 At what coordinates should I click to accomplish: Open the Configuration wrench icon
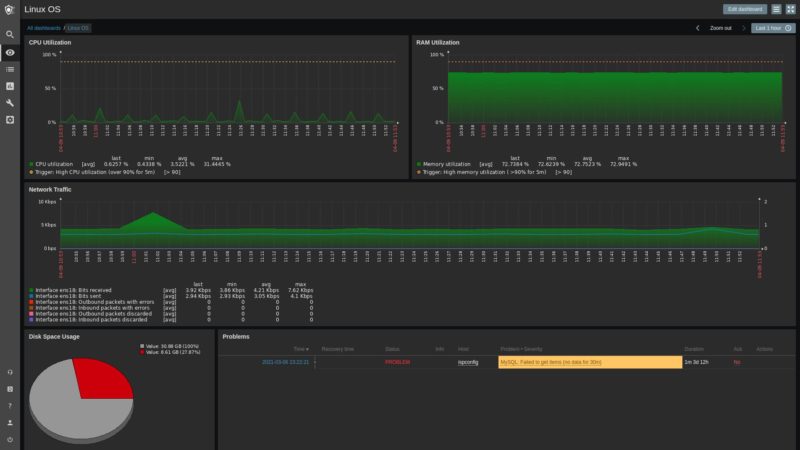click(10, 103)
